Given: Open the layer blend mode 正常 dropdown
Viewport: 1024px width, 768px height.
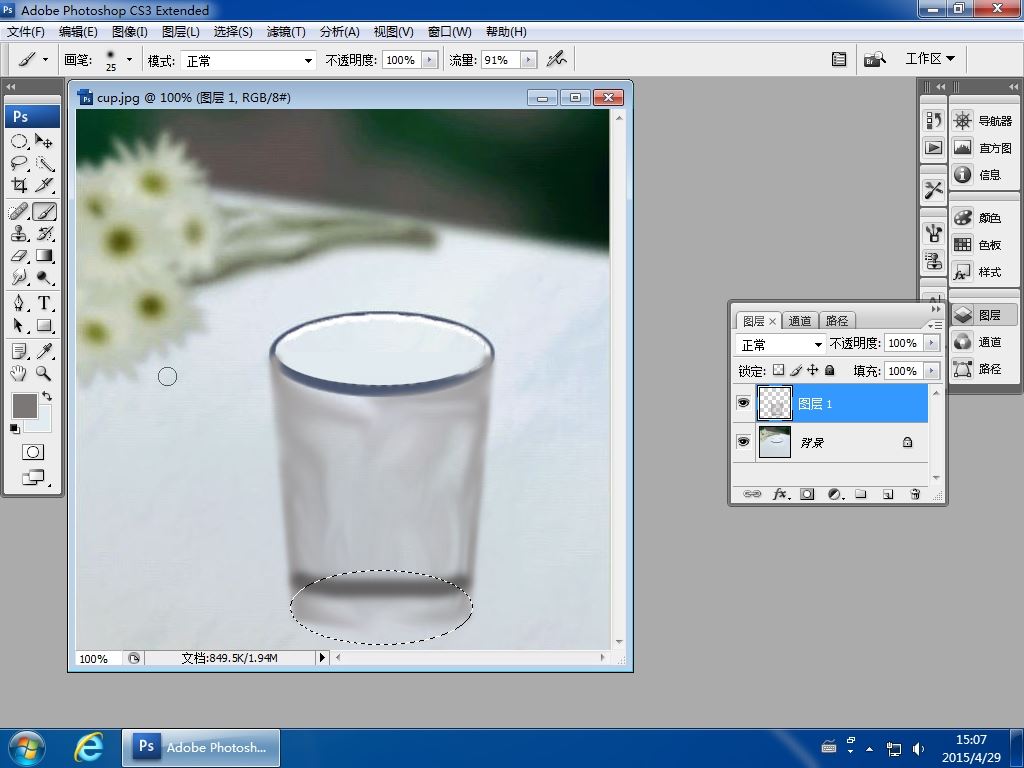Looking at the screenshot, I should 781,344.
